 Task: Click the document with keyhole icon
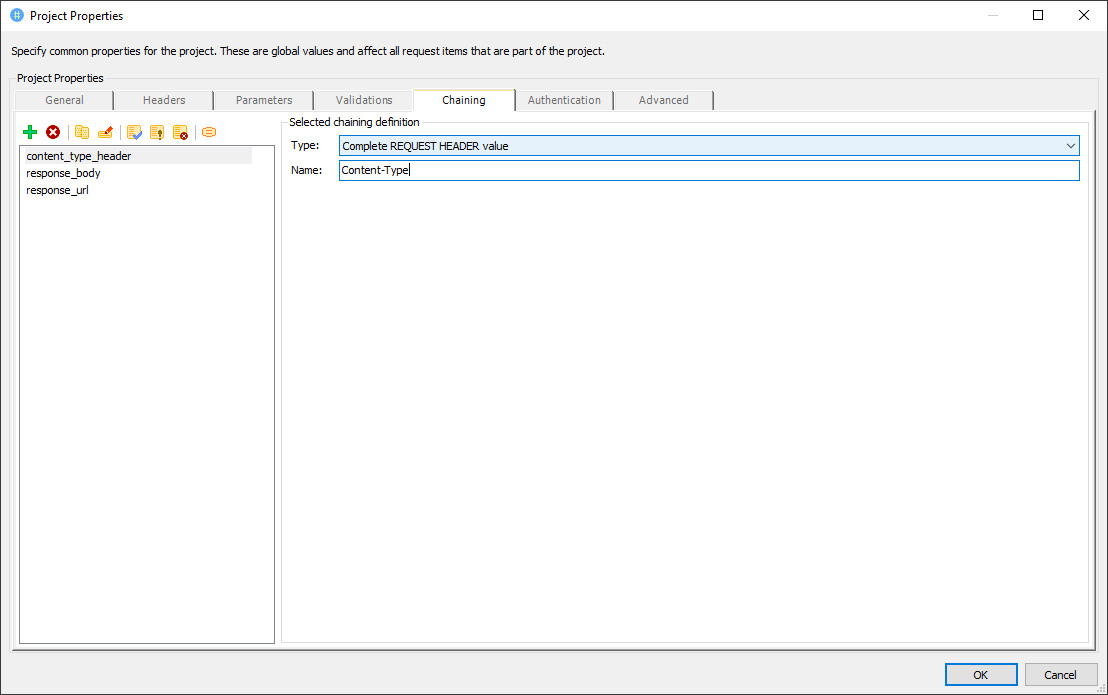(x=157, y=132)
